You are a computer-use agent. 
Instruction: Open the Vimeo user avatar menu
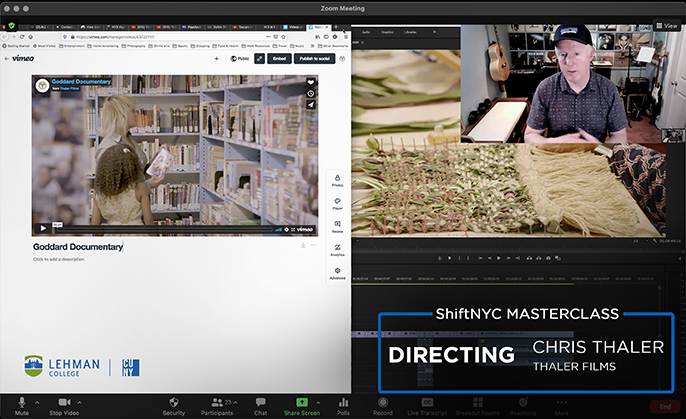342,59
